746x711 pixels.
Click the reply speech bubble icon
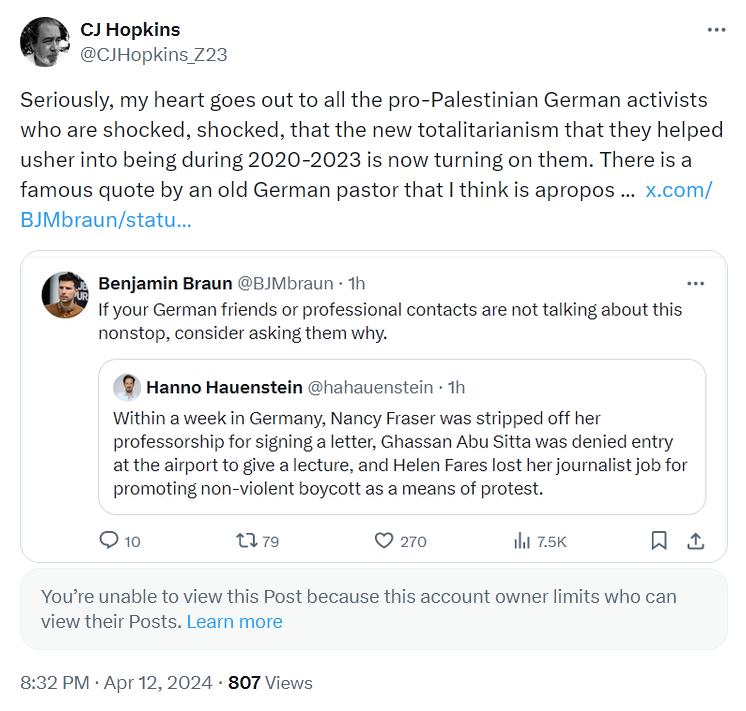(x=110, y=540)
